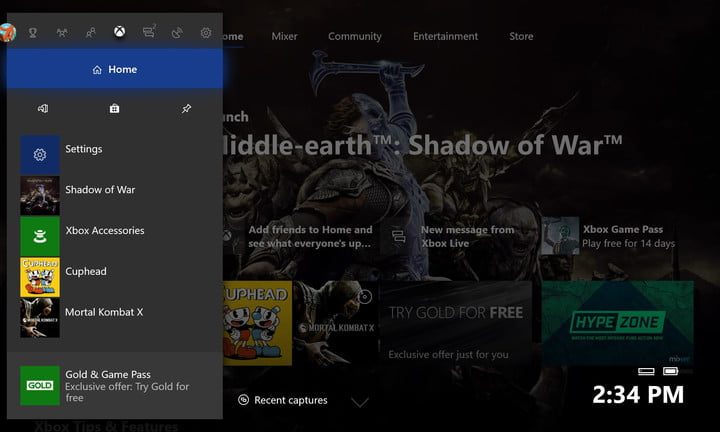Switch to the Mixer tab
This screenshot has height=432, width=720.
click(x=284, y=36)
